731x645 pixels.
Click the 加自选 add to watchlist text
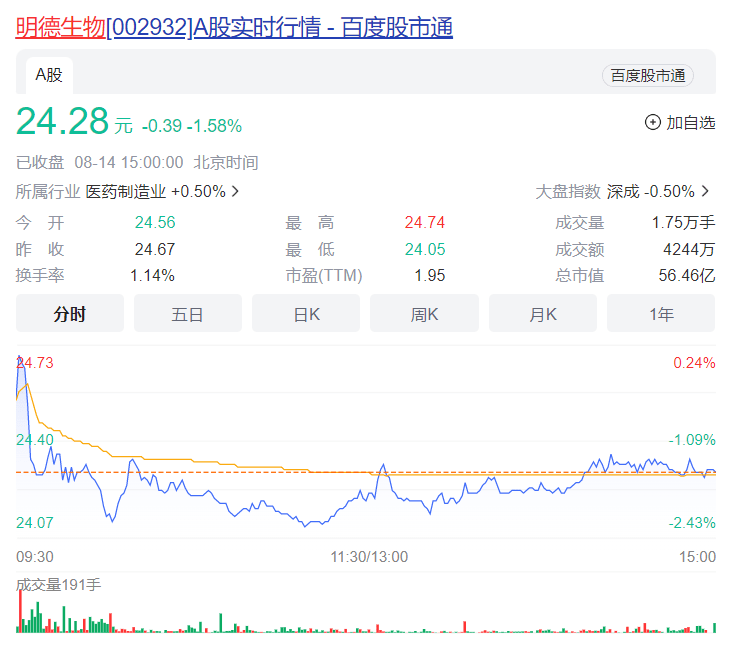(691, 123)
